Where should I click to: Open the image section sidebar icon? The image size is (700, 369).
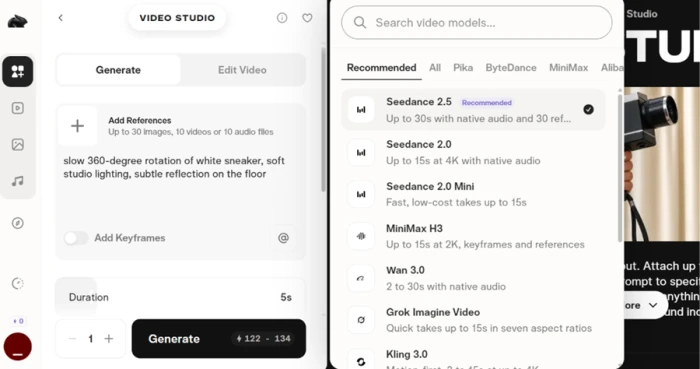click(18, 145)
